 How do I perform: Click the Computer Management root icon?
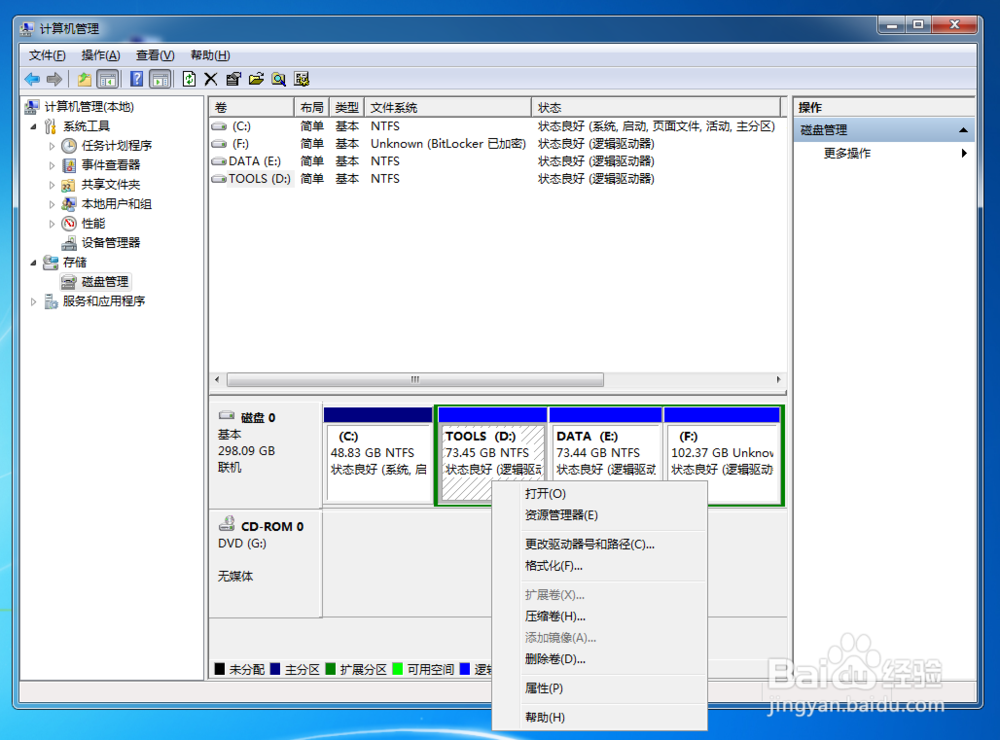click(x=32, y=107)
